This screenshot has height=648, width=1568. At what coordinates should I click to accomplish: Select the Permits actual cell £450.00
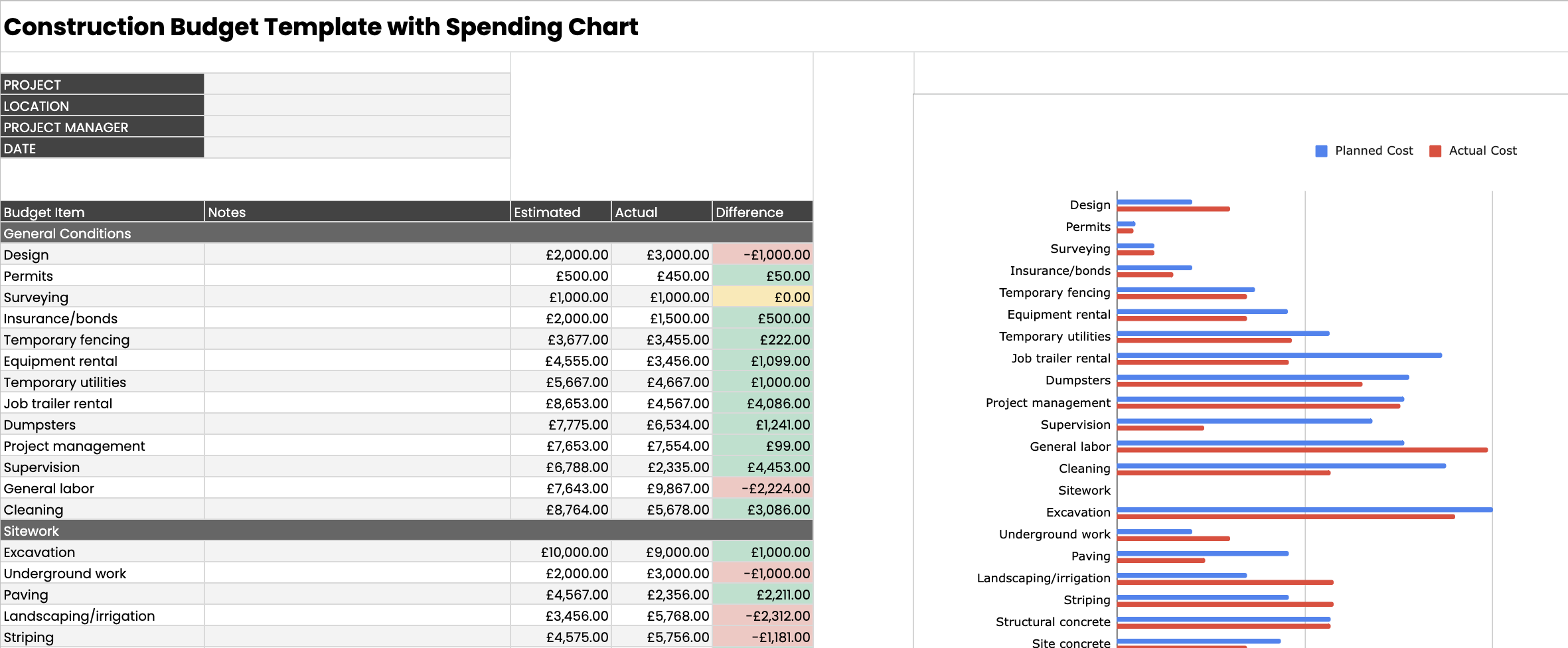(x=662, y=276)
